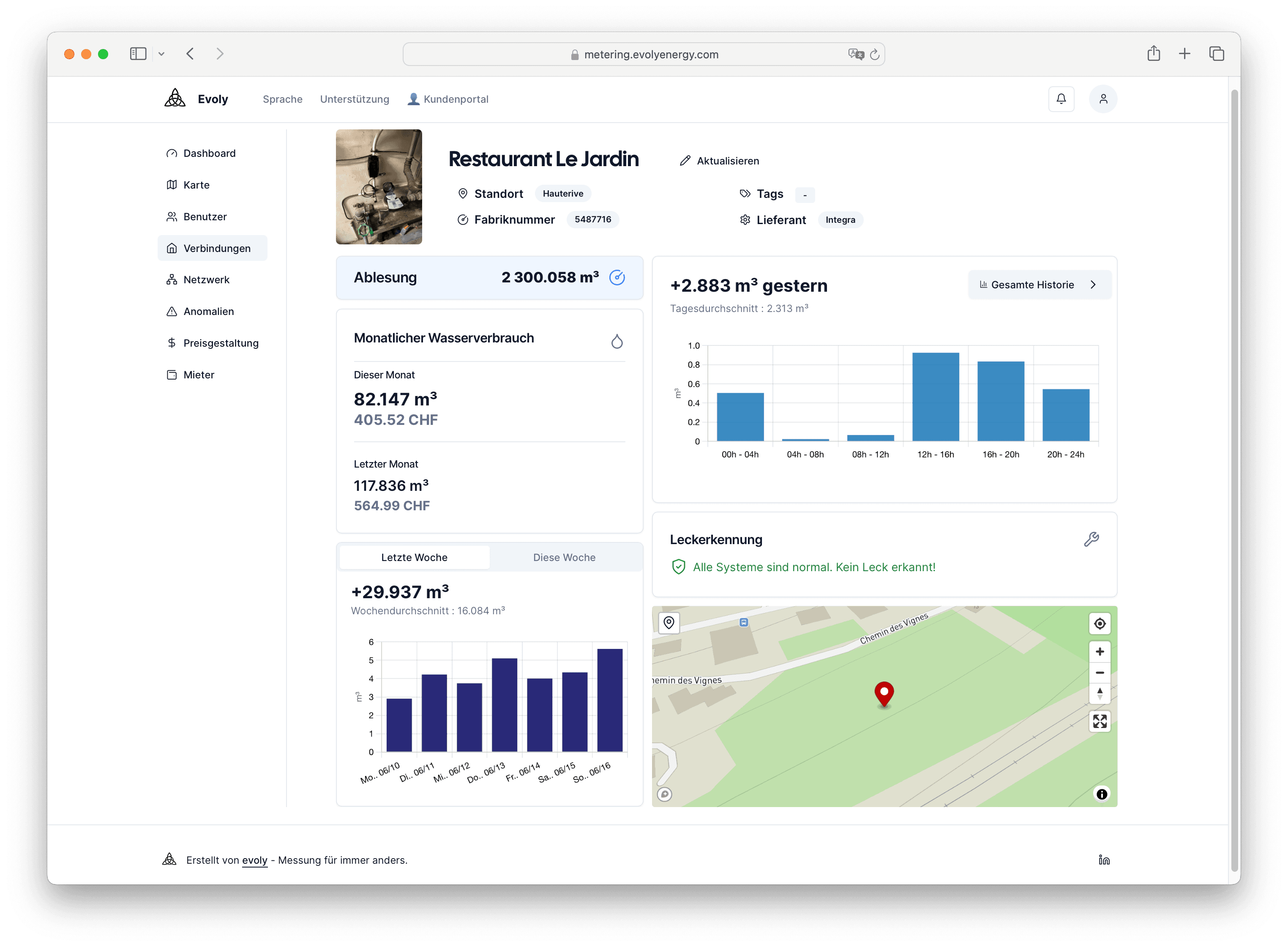The height and width of the screenshot is (947, 1288).
Task: Zoom in on the map
Action: (1099, 651)
